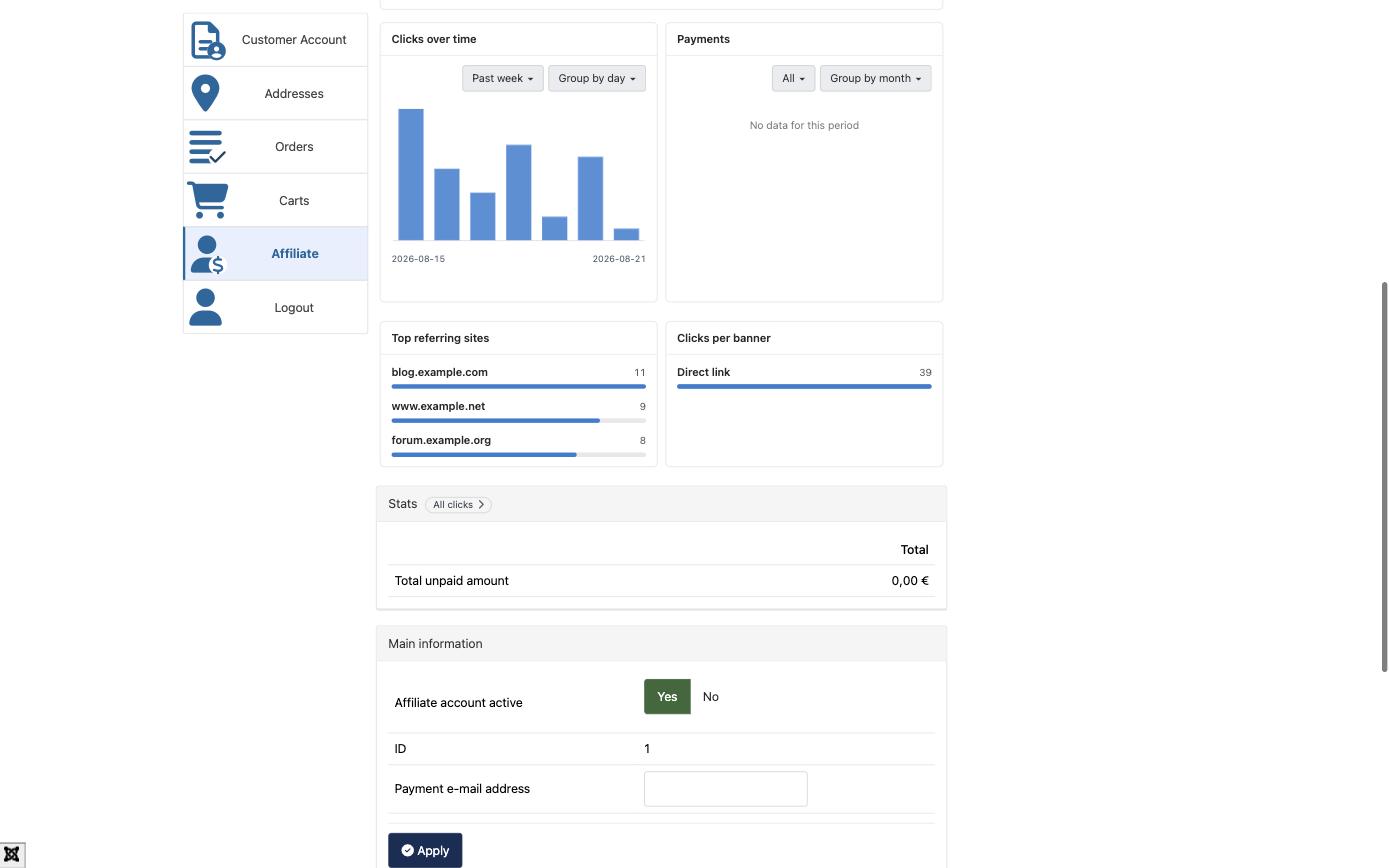Click www.example.net referring site text

[x=438, y=406]
